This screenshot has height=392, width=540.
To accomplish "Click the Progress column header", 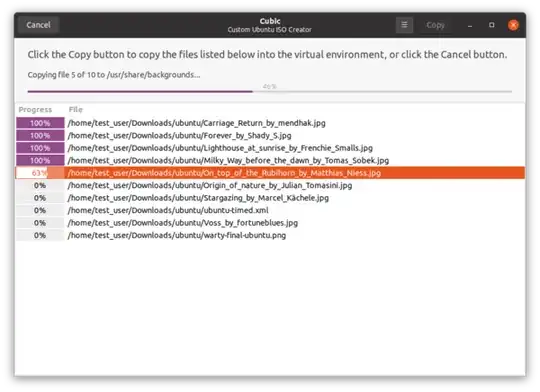I will pos(35,110).
